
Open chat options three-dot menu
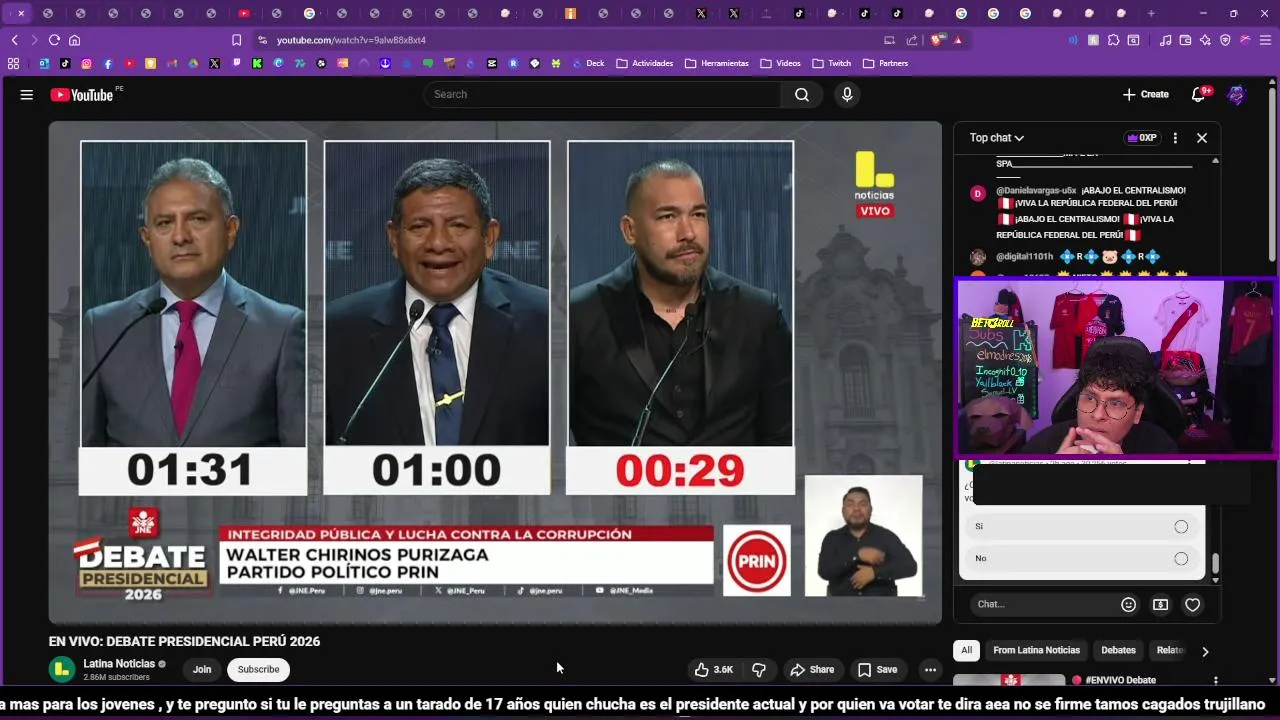tap(1175, 138)
